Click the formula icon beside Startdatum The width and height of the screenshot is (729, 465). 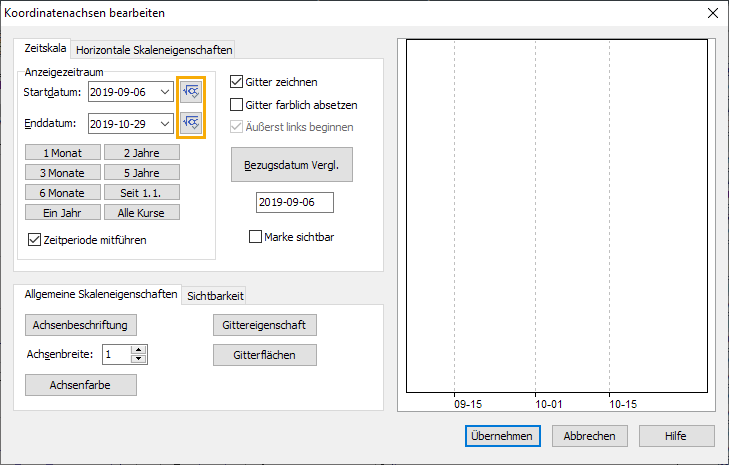pyautogui.click(x=192, y=93)
